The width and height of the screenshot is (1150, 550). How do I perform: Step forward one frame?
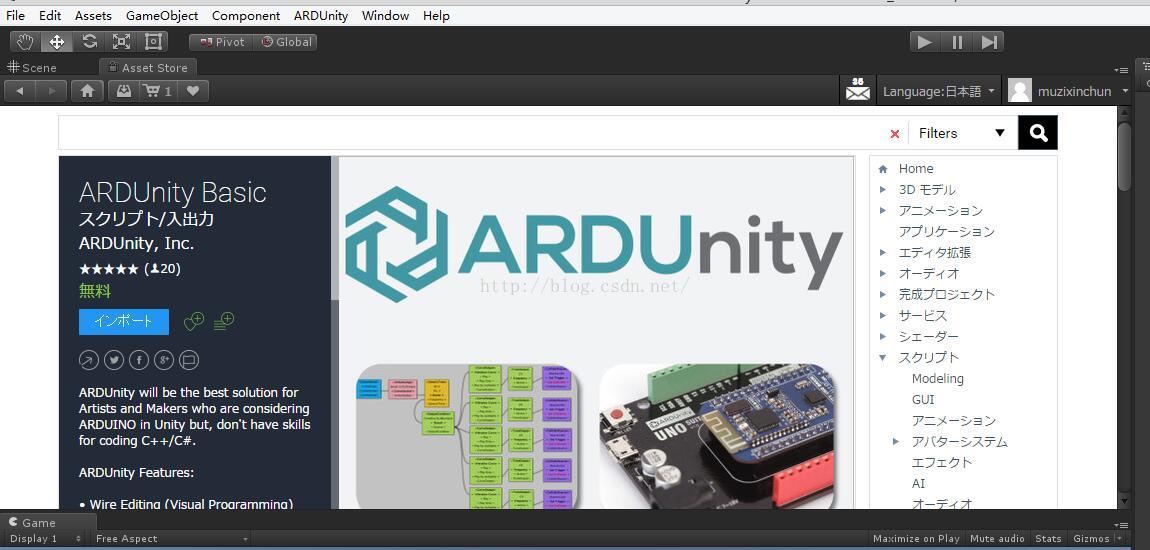click(989, 42)
